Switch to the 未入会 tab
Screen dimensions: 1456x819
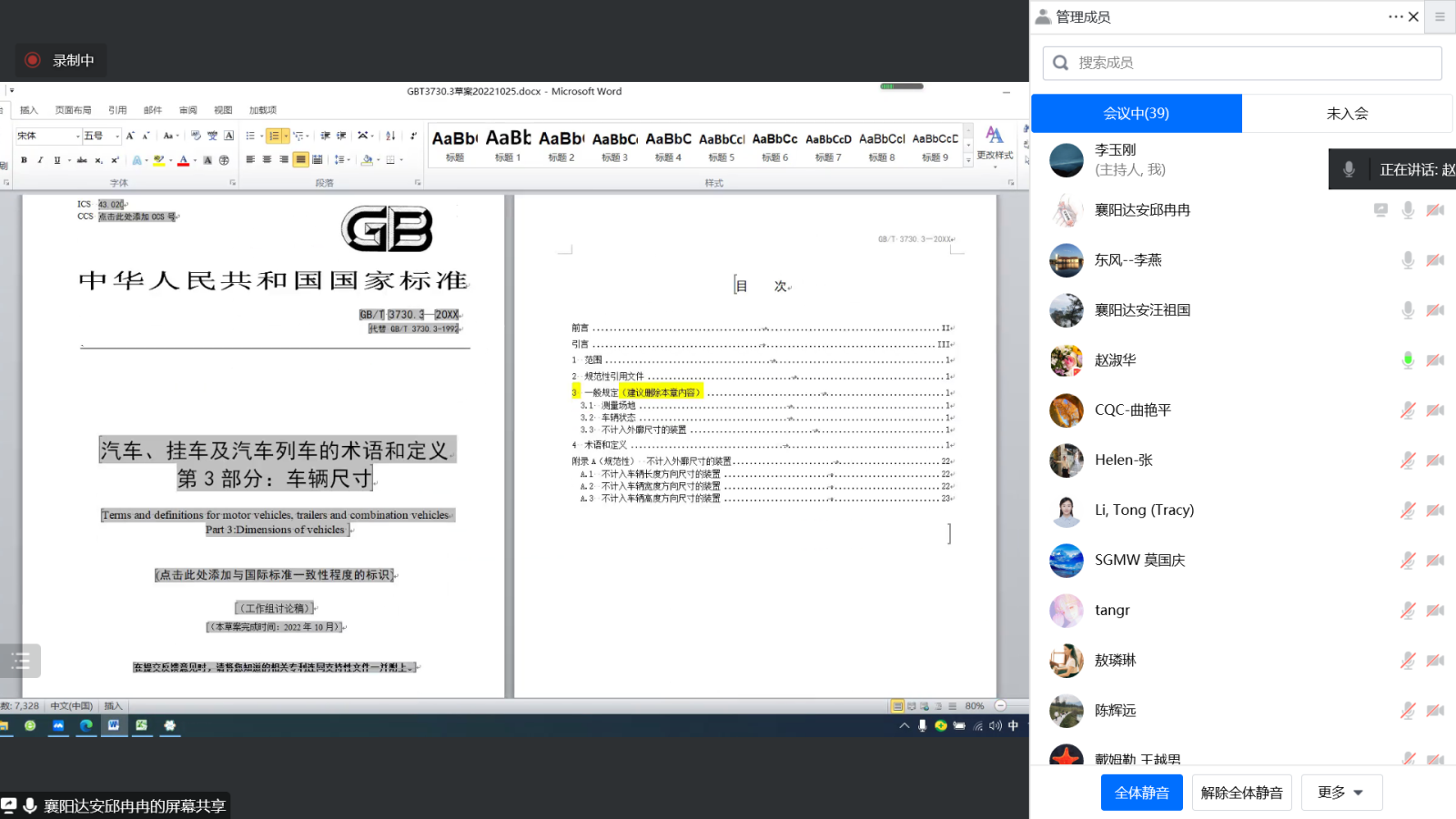1347,114
